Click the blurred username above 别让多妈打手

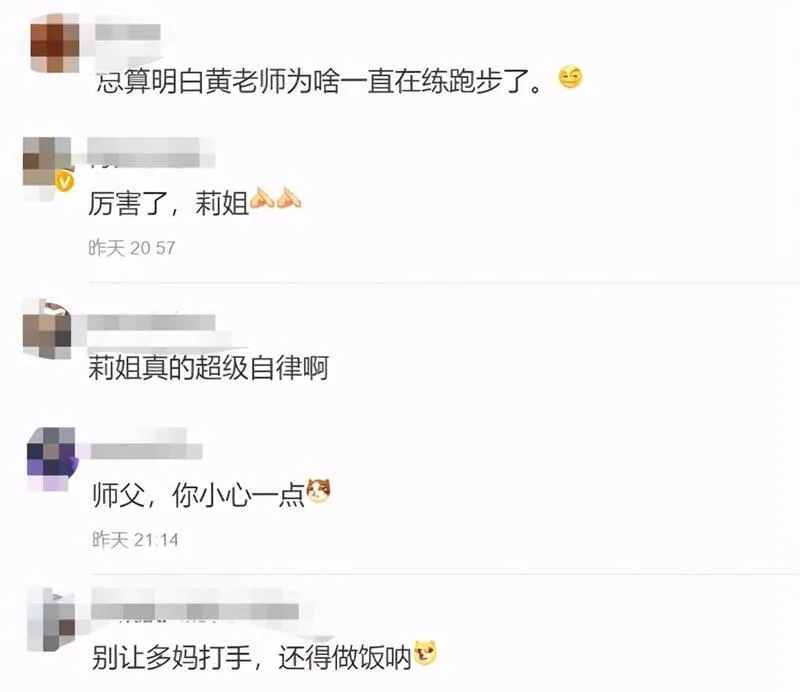[195, 611]
